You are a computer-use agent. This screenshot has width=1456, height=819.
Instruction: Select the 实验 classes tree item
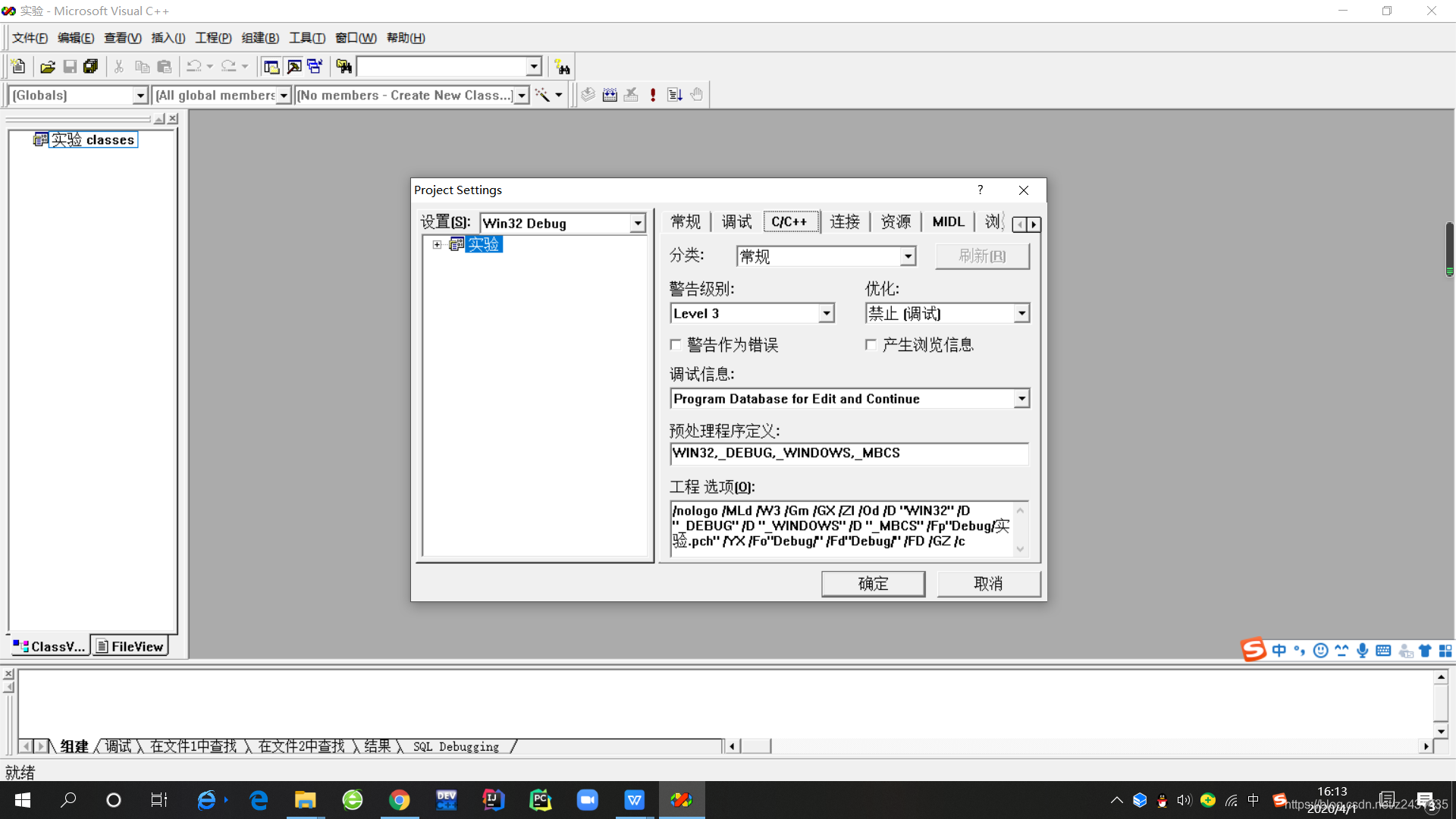pyautogui.click(x=93, y=140)
